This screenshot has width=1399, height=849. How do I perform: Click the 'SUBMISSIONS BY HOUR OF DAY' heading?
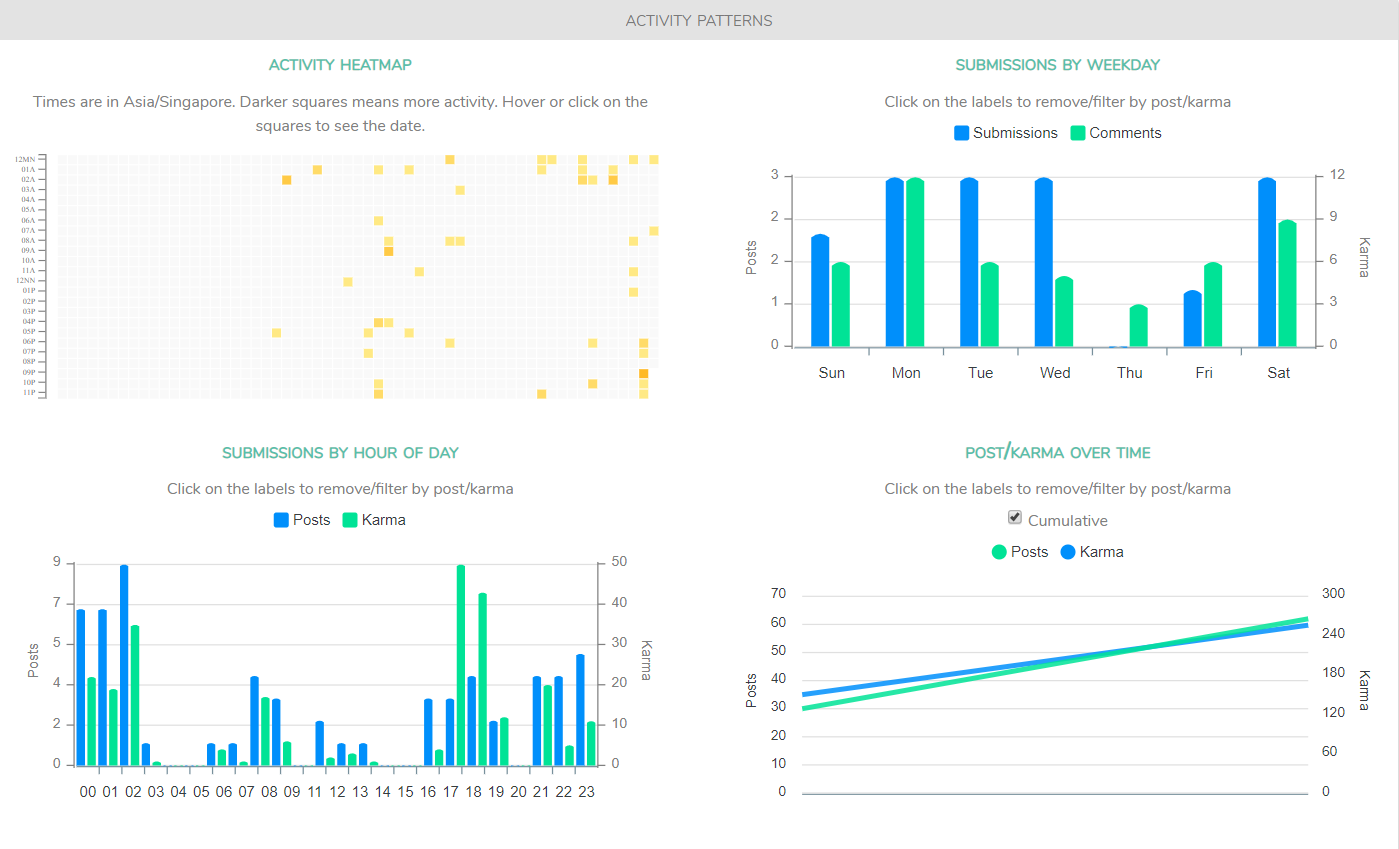pos(340,453)
